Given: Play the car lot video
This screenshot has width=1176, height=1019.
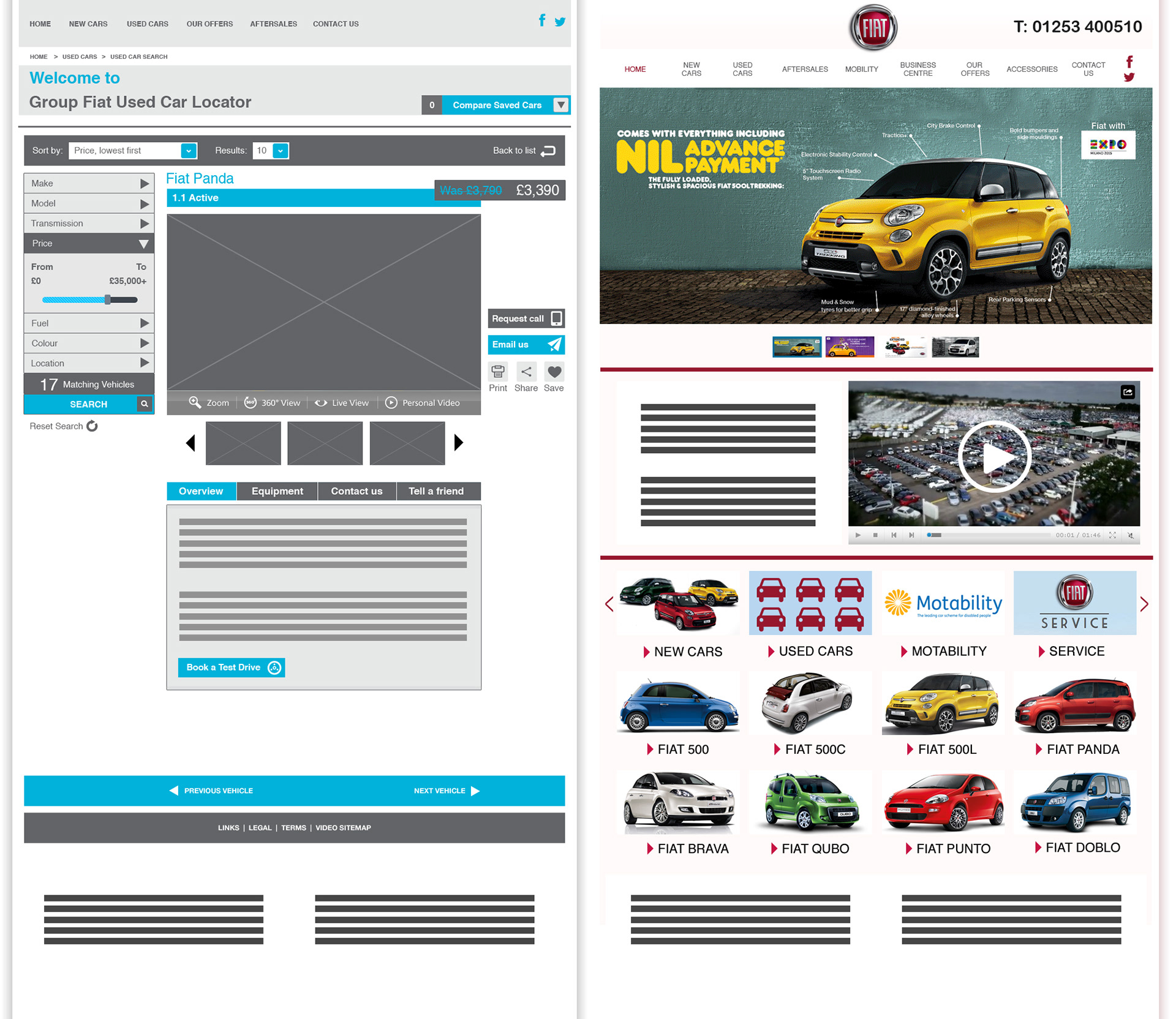Looking at the screenshot, I should pyautogui.click(x=994, y=457).
